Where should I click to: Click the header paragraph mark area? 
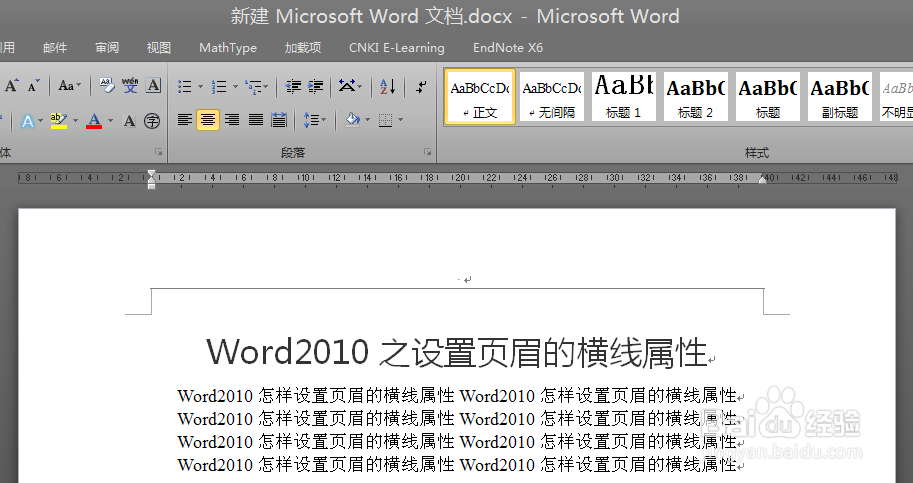coord(465,280)
